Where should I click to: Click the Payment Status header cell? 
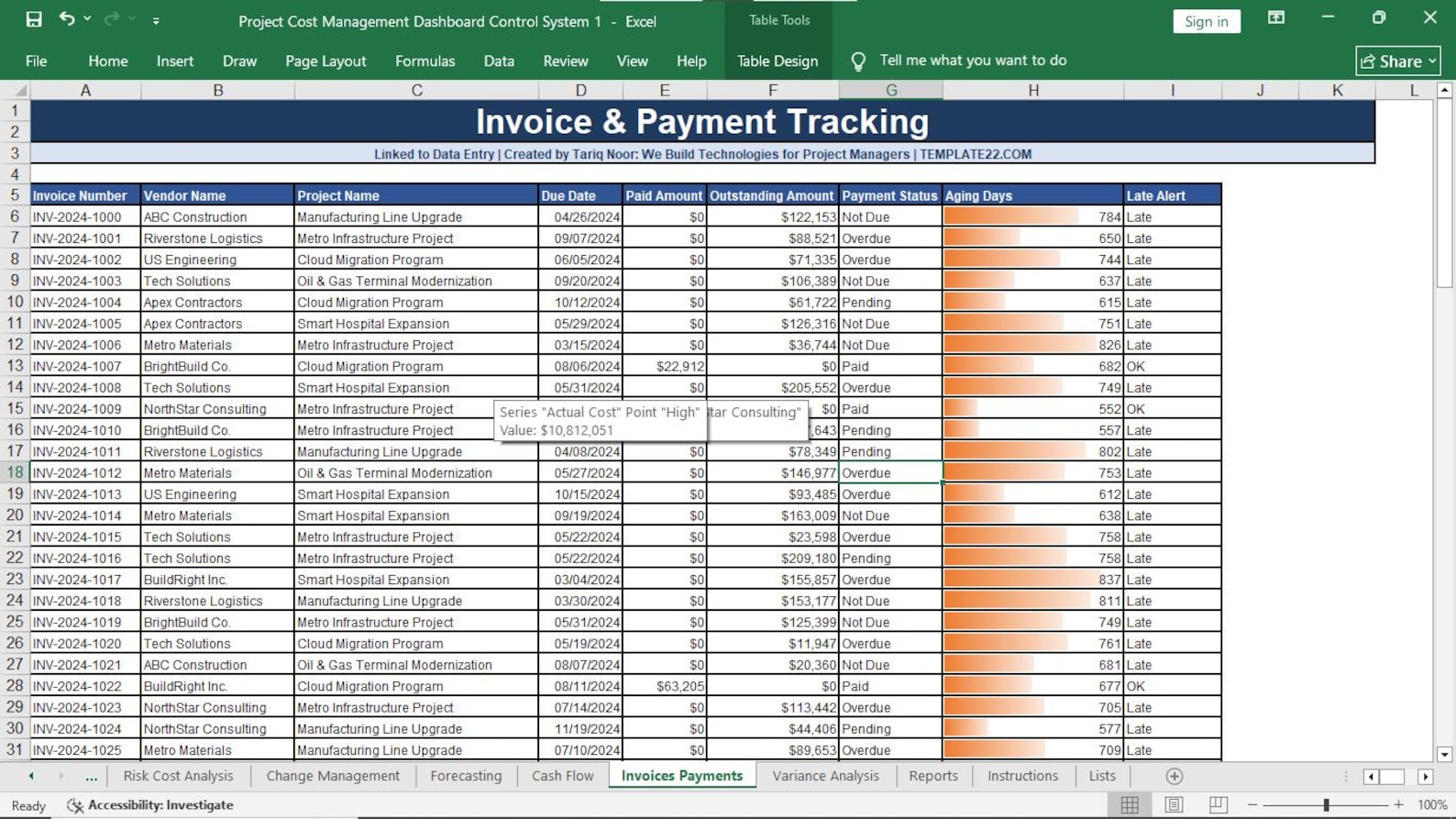point(890,195)
